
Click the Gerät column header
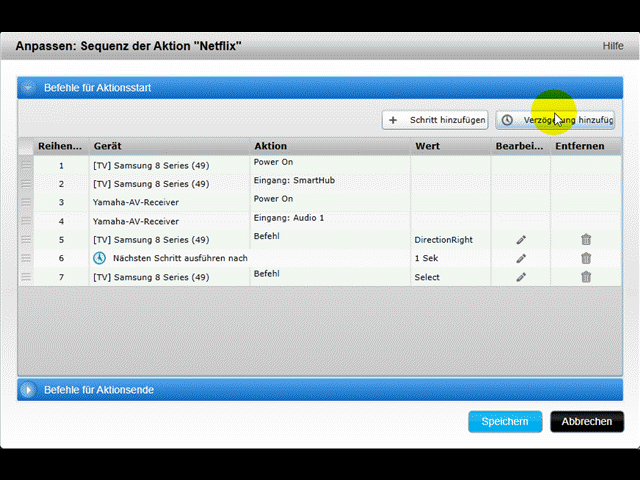pyautogui.click(x=168, y=146)
